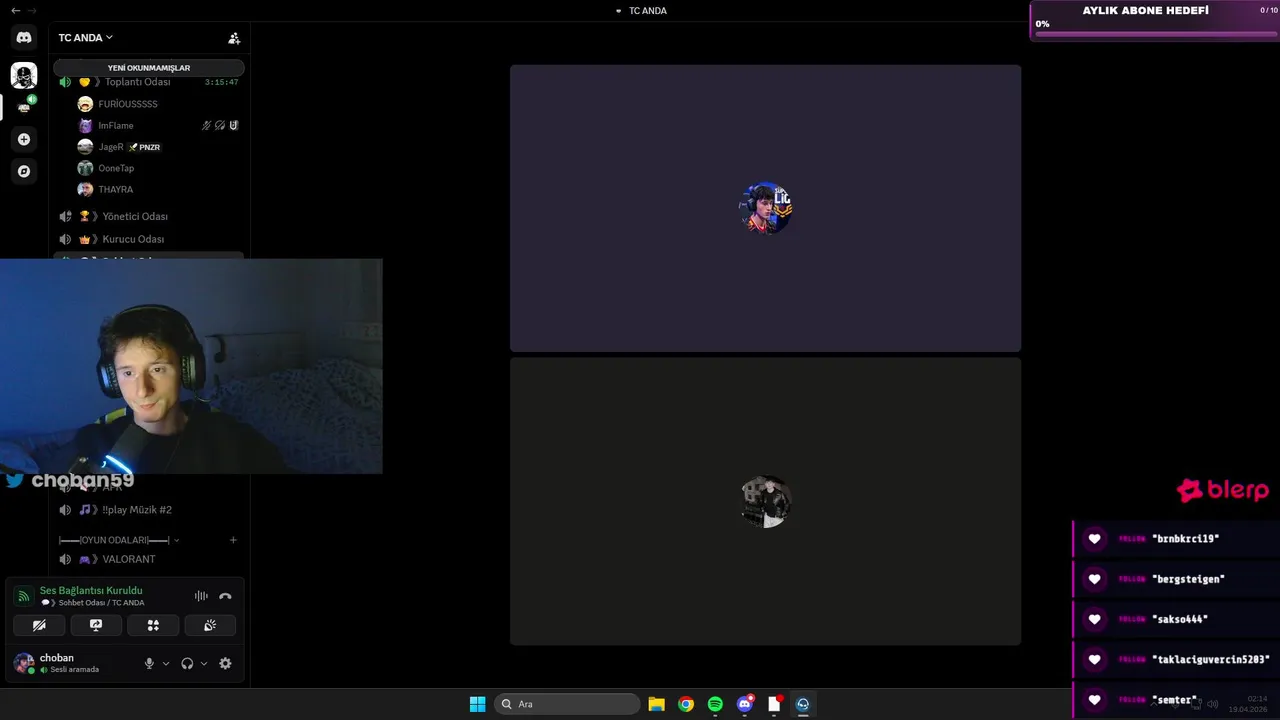The image size is (1280, 720).
Task: Click the AYLIK ABONE HEDEFİ progress bar
Action: tap(1156, 34)
